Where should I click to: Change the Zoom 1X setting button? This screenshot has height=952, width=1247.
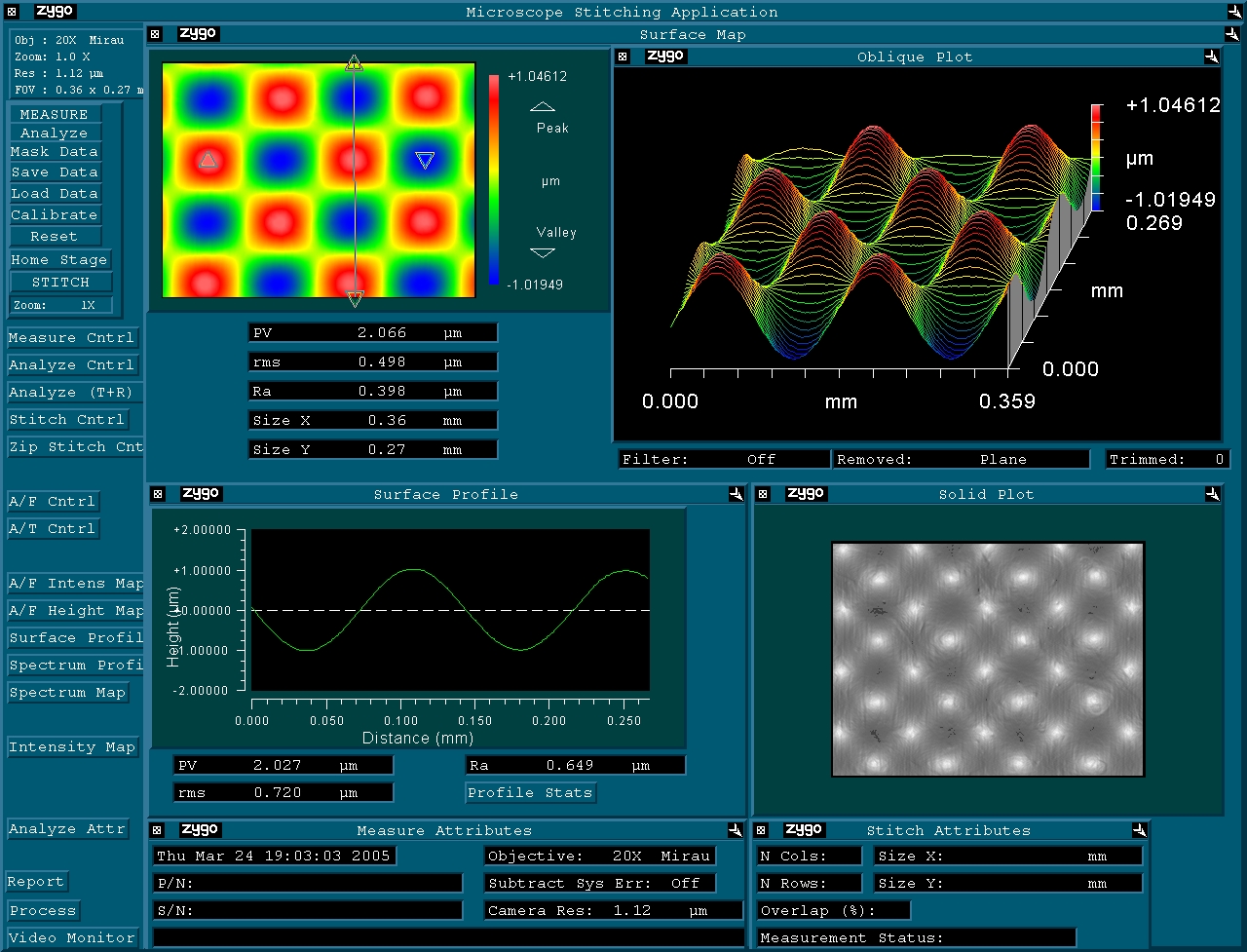(x=60, y=305)
